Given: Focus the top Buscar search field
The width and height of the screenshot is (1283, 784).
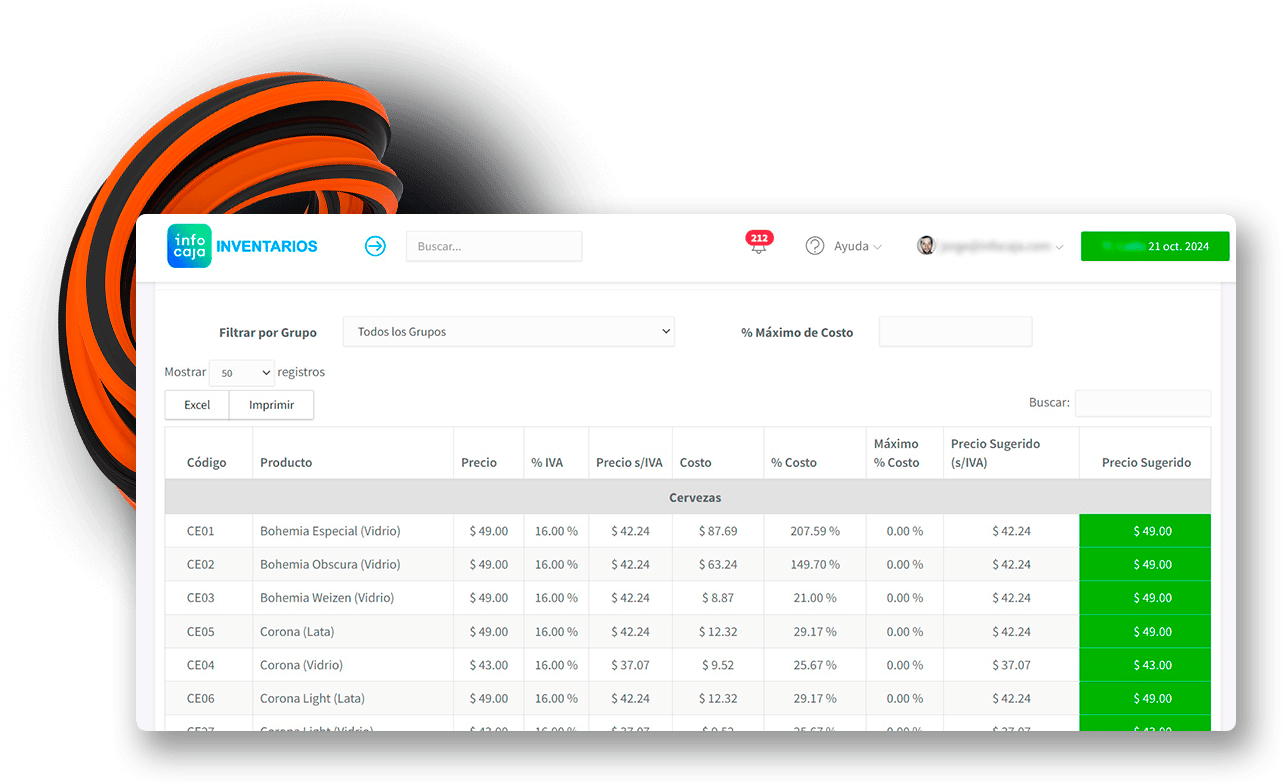Looking at the screenshot, I should (x=494, y=246).
